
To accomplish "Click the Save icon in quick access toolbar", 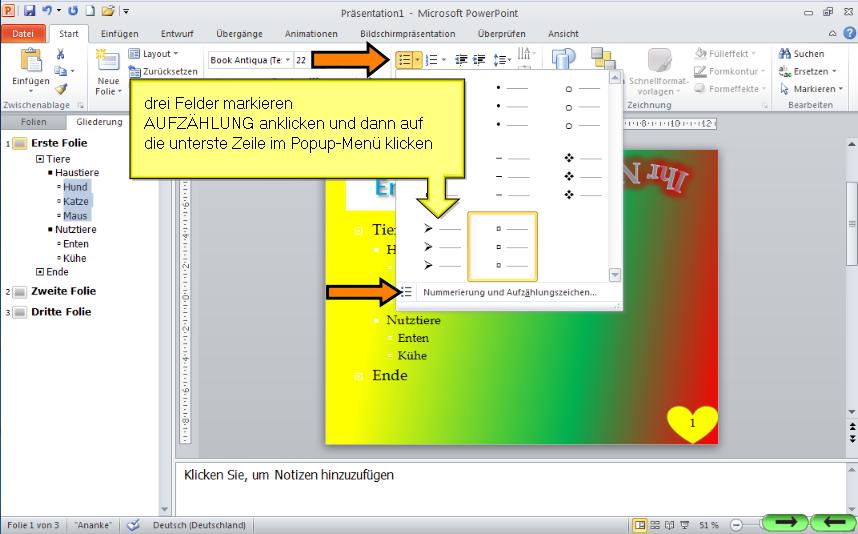I will tap(29, 11).
